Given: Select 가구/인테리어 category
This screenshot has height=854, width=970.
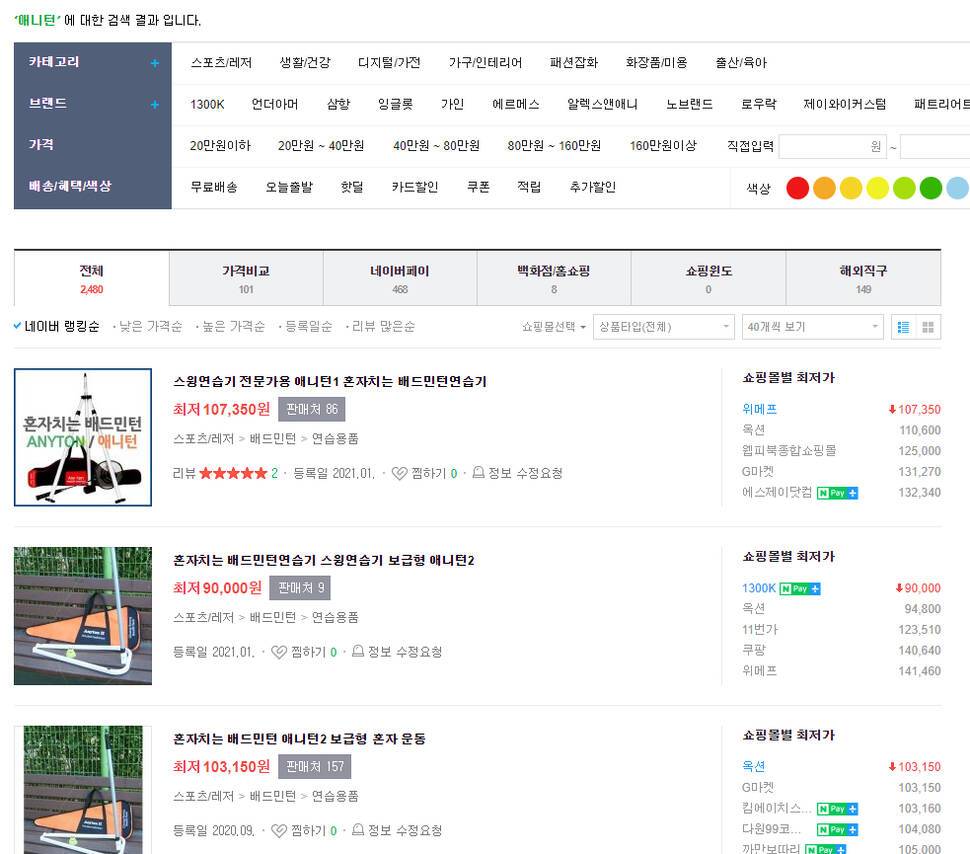Looking at the screenshot, I should click(x=486, y=63).
